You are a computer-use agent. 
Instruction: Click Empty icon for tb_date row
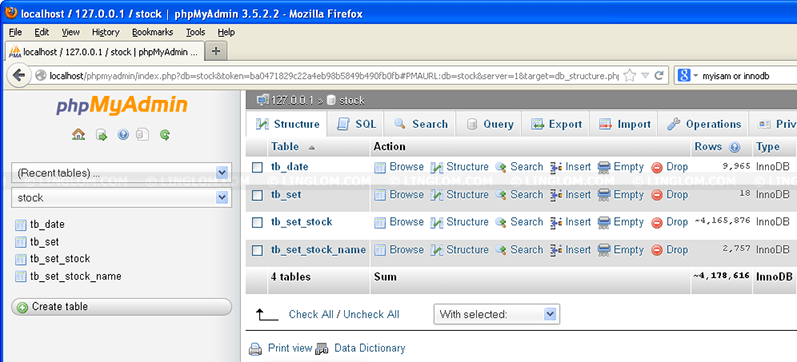coord(604,167)
